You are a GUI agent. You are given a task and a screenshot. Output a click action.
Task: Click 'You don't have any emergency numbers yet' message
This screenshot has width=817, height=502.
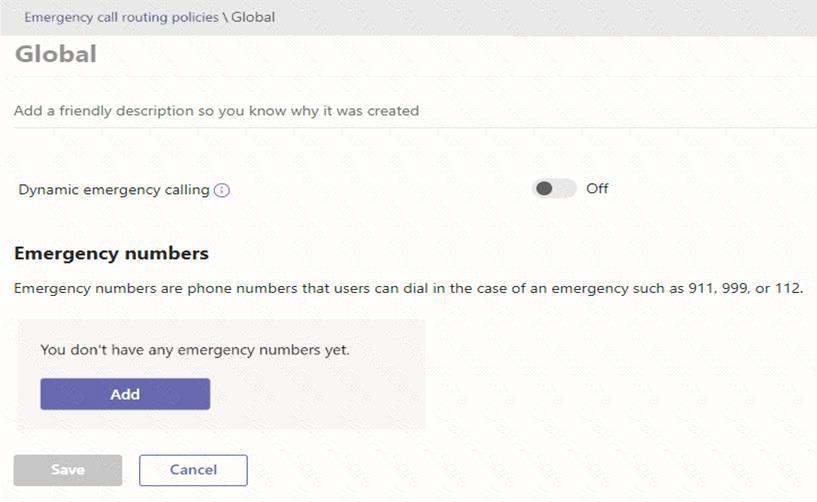tap(194, 350)
